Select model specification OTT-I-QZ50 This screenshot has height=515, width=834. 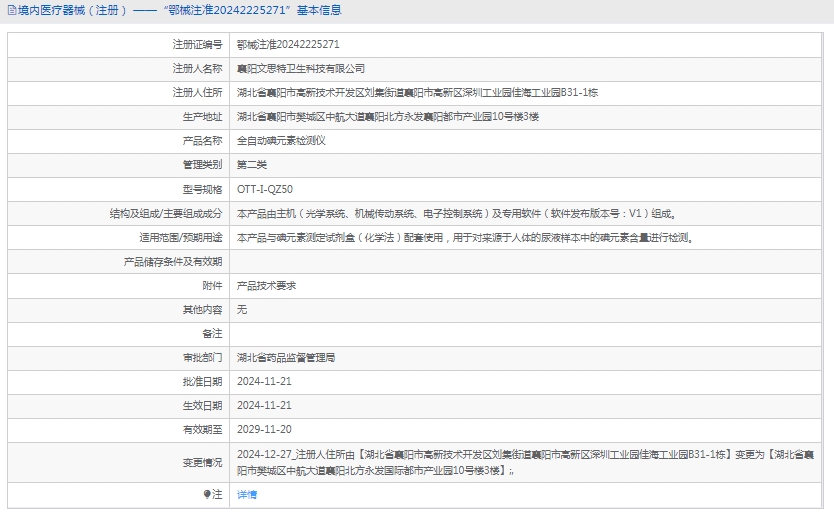[265, 189]
